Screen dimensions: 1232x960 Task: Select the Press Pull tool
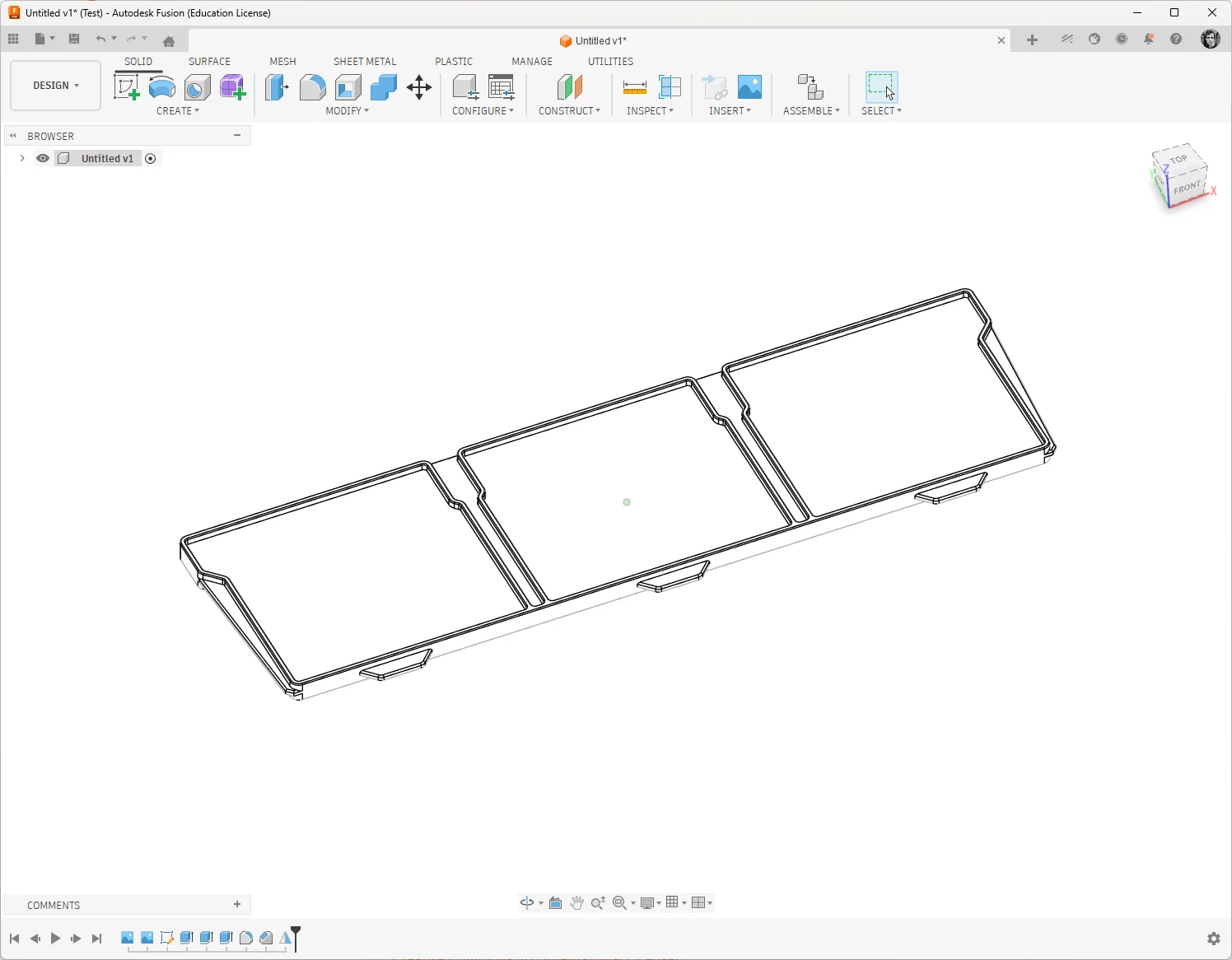click(277, 87)
